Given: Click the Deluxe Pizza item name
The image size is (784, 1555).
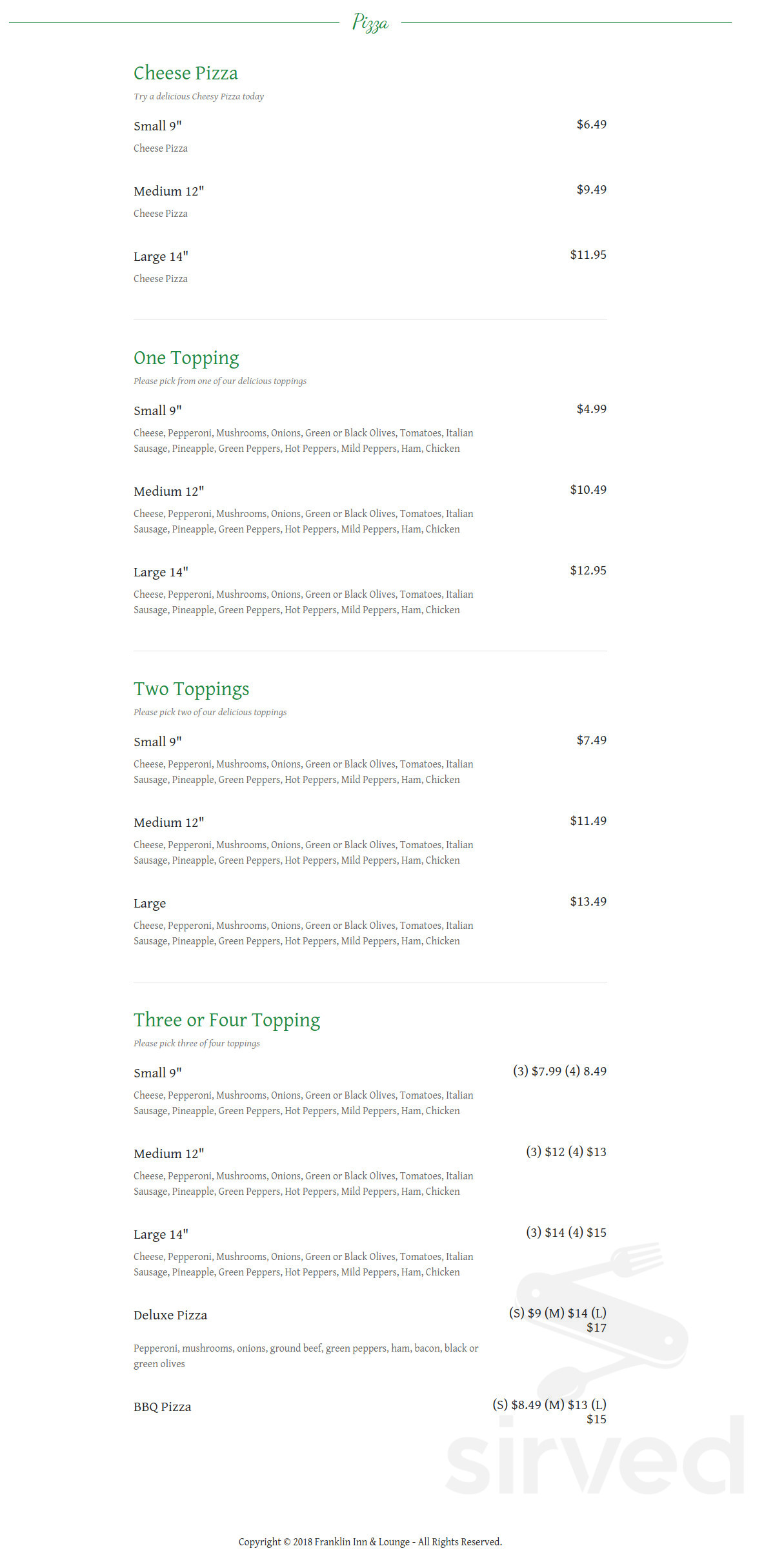Looking at the screenshot, I should pos(170,1315).
